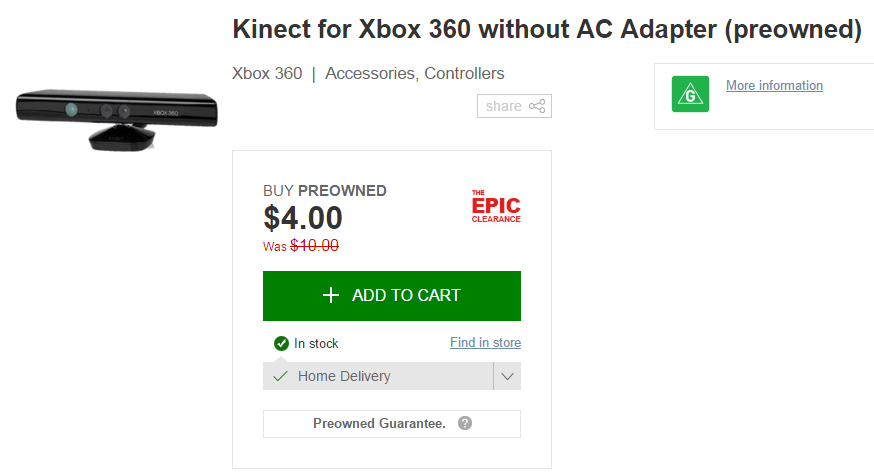
Task: Click the share network icon
Action: pos(537,106)
